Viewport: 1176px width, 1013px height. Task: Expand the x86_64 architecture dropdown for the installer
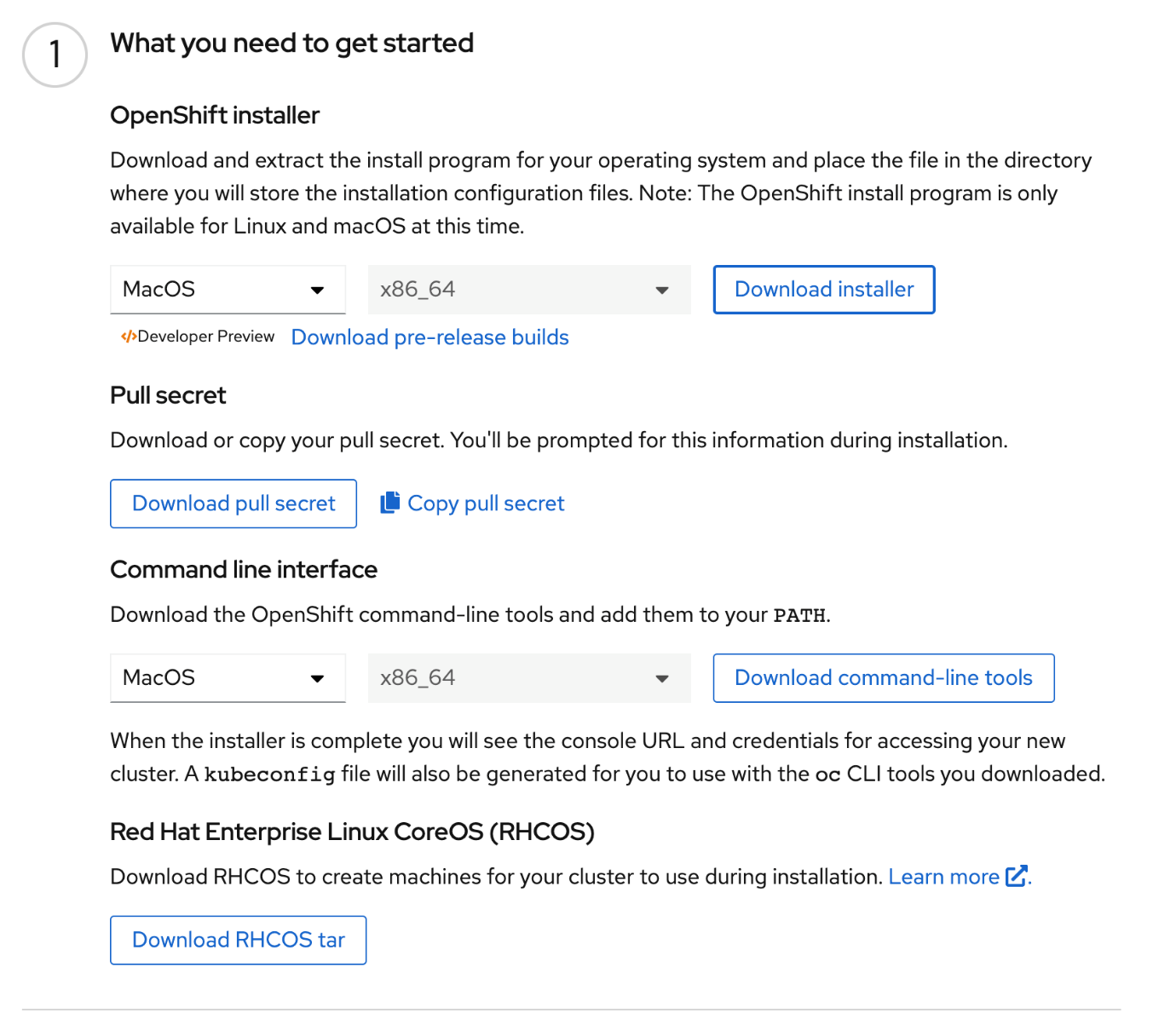coord(528,290)
